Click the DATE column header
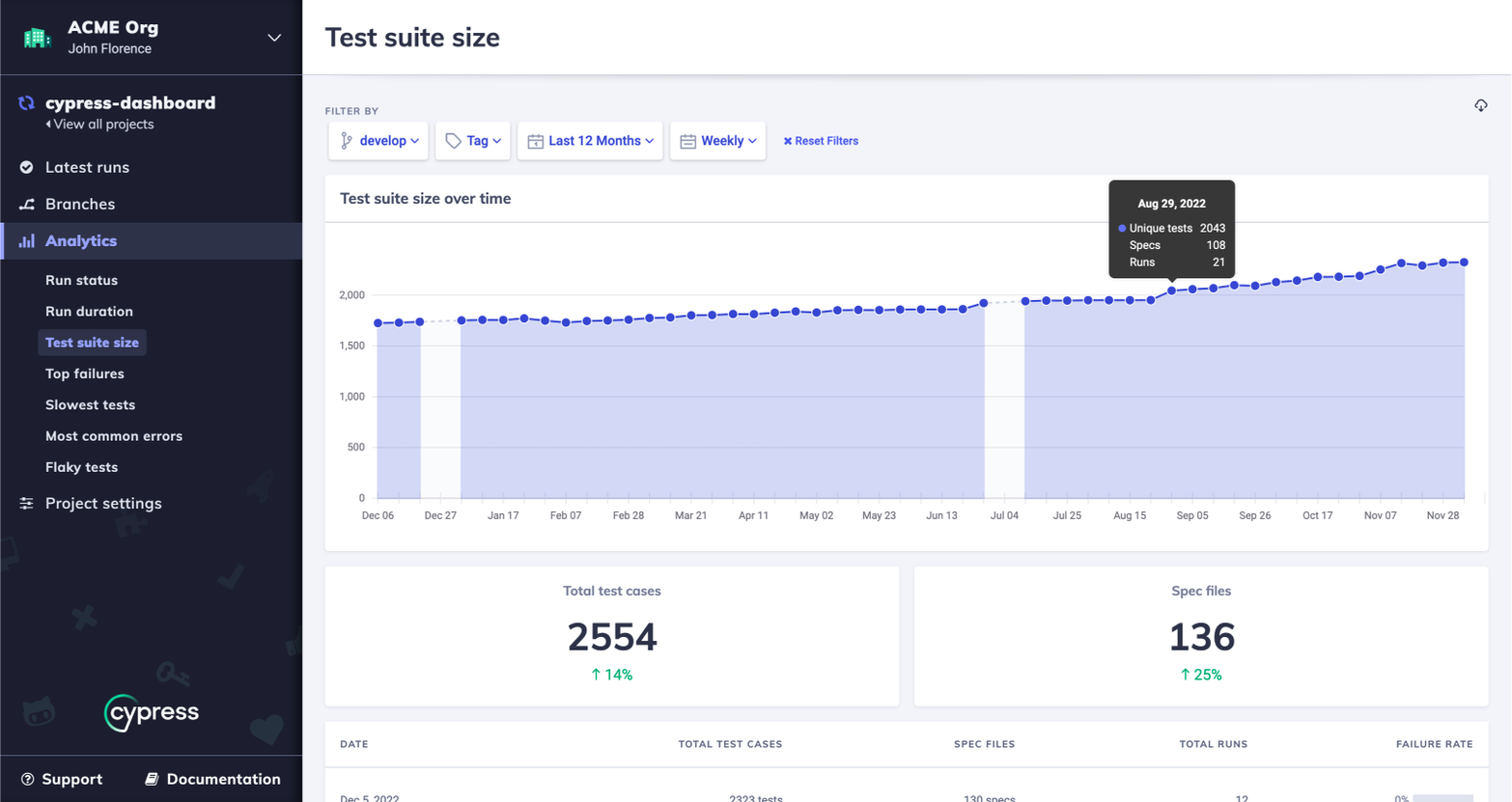 pyautogui.click(x=354, y=744)
